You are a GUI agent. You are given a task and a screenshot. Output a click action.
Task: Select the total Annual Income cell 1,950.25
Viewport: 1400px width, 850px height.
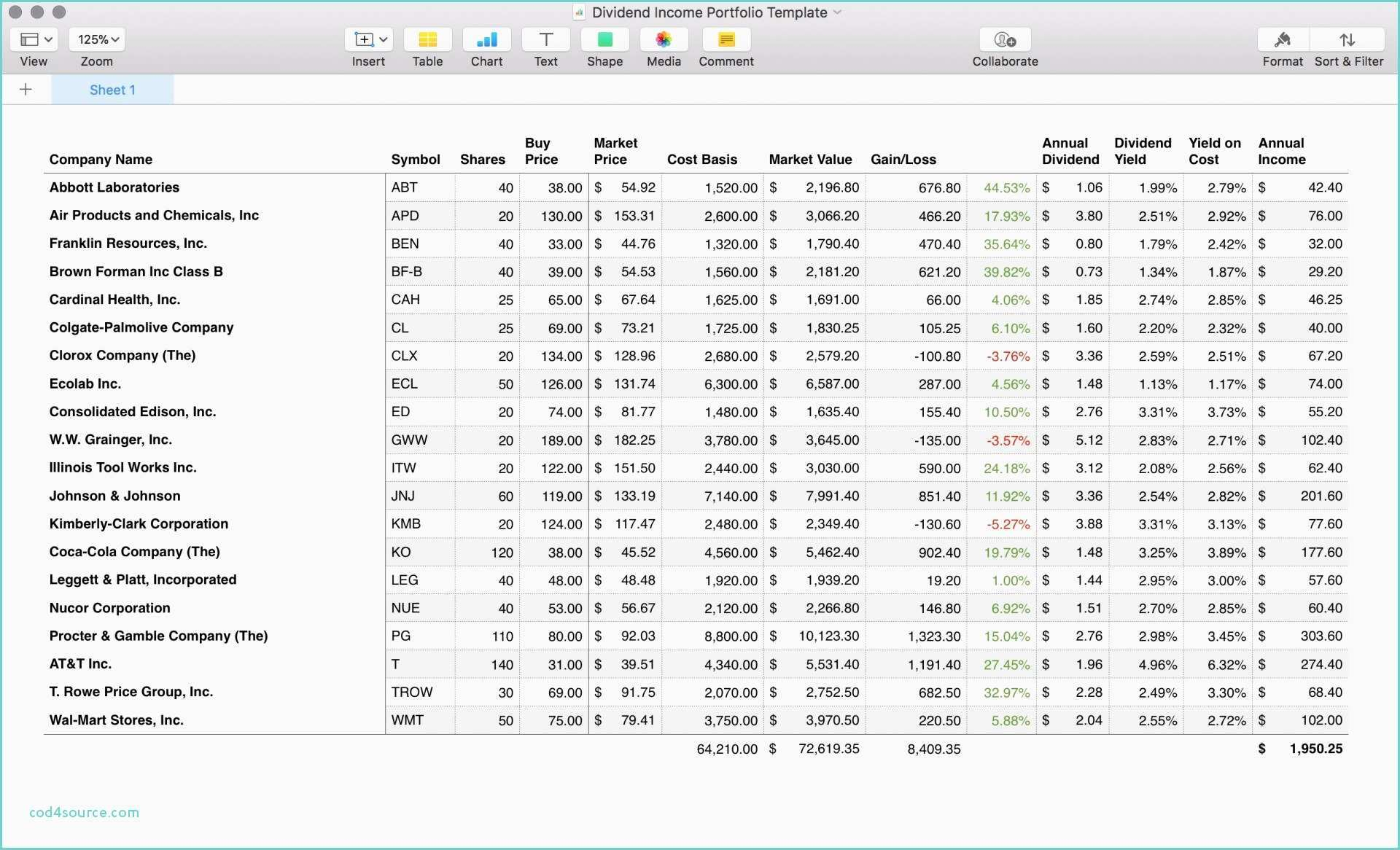coord(1316,749)
